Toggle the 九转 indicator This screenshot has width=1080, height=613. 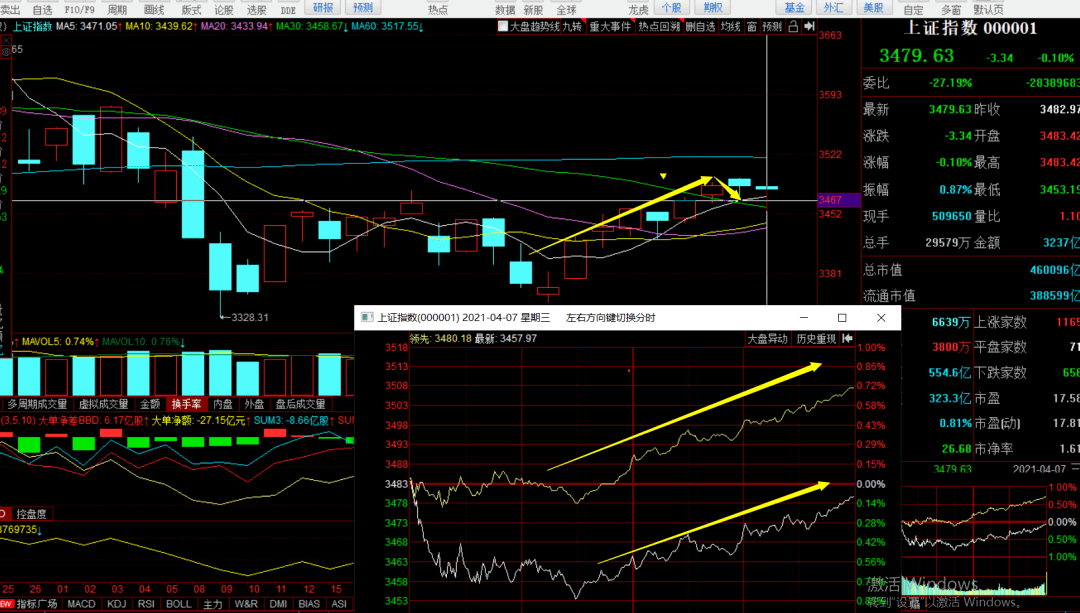click(x=571, y=27)
